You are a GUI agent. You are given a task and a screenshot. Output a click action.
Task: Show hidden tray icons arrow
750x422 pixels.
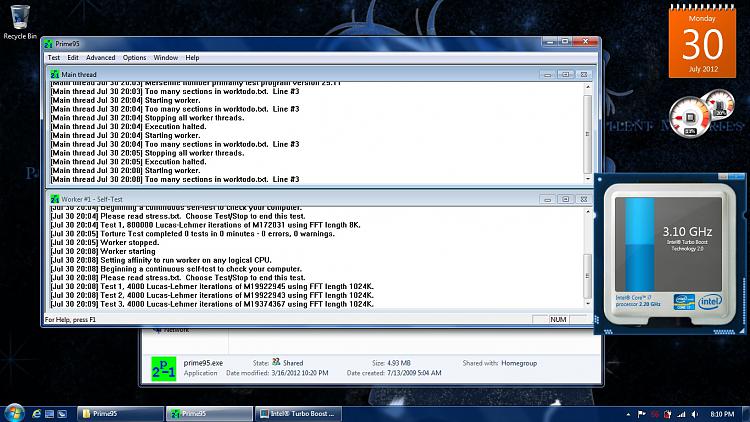coord(628,414)
